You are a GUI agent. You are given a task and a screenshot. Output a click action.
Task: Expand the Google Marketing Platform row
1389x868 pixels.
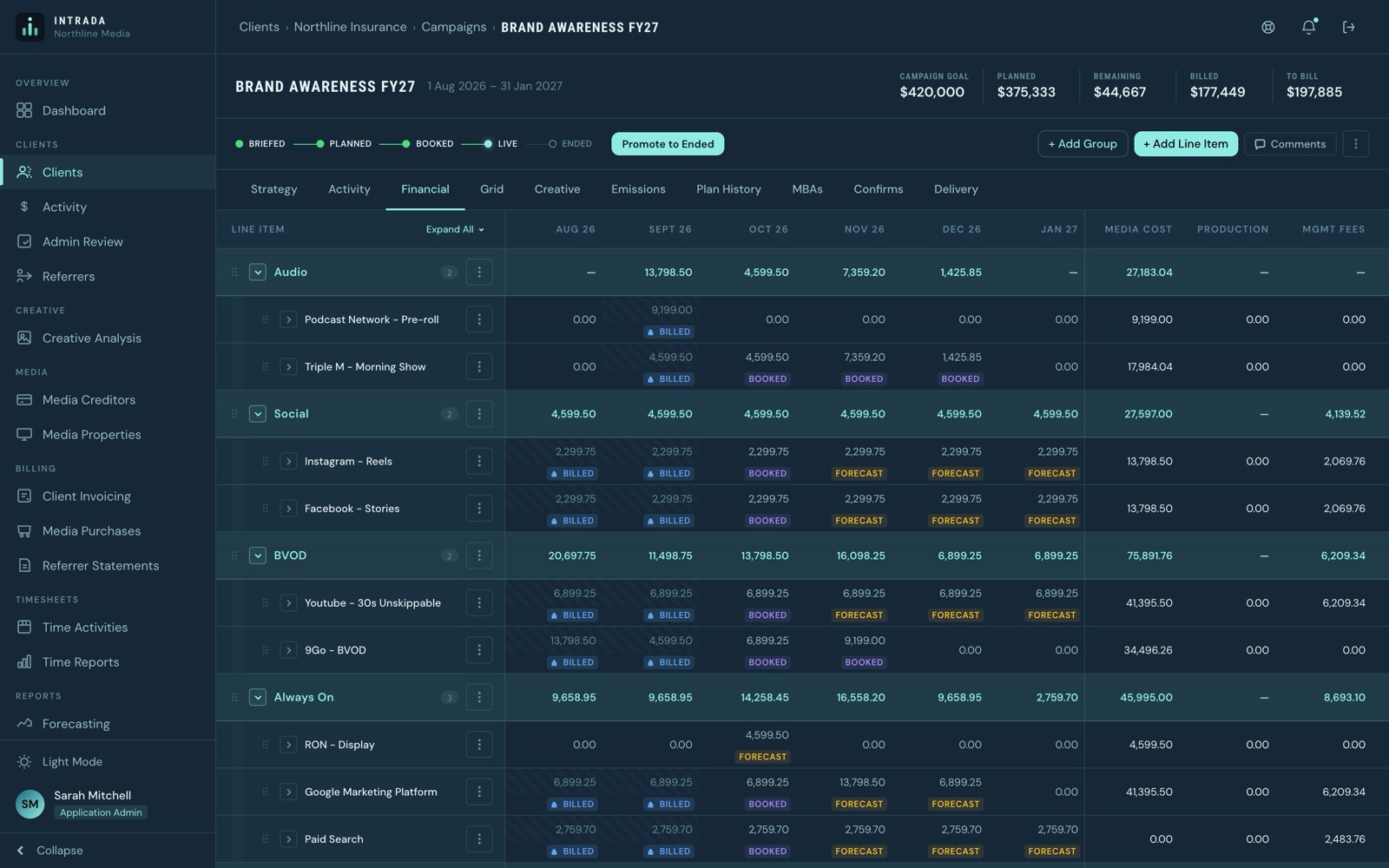pyautogui.click(x=288, y=792)
